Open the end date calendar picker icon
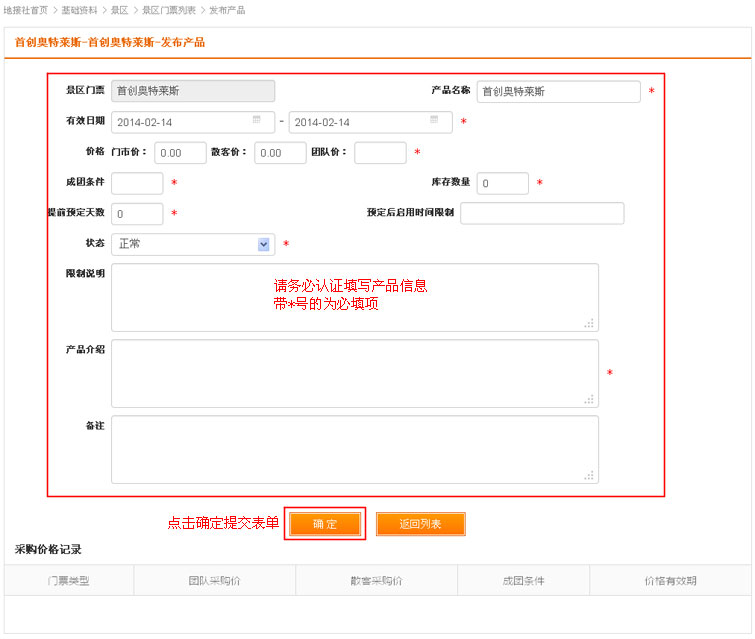The image size is (755, 639). 434,120
